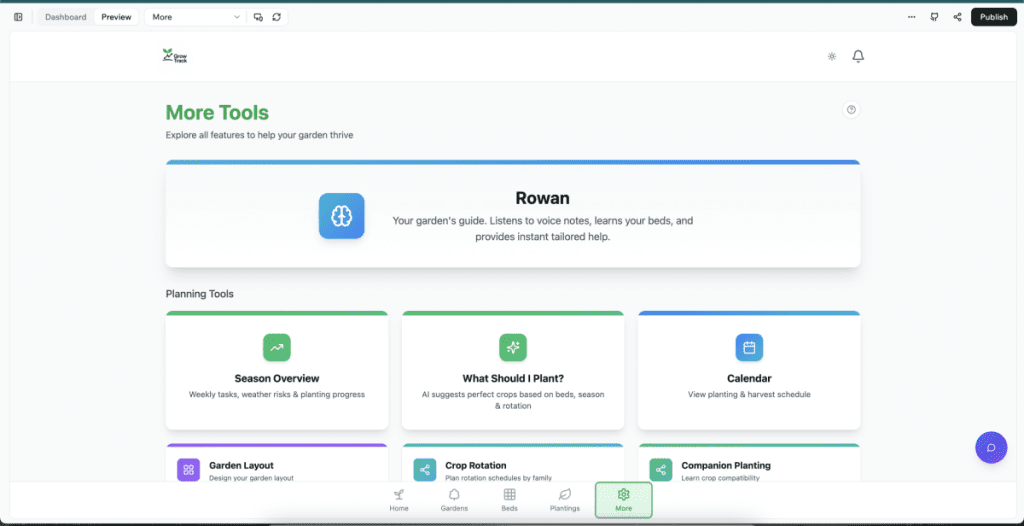Click the More Tools heading
Image resolution: width=1024 pixels, height=526 pixels.
point(217,112)
